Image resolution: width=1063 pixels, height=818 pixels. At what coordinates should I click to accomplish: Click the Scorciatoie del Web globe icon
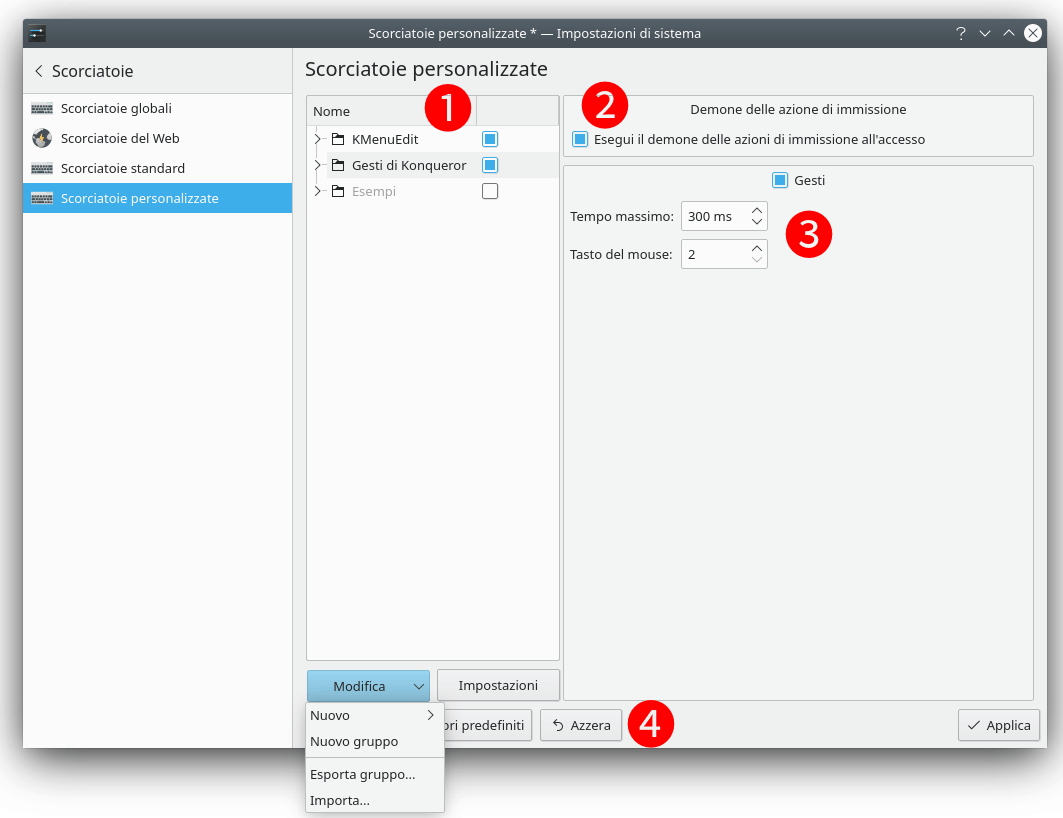(x=42, y=138)
